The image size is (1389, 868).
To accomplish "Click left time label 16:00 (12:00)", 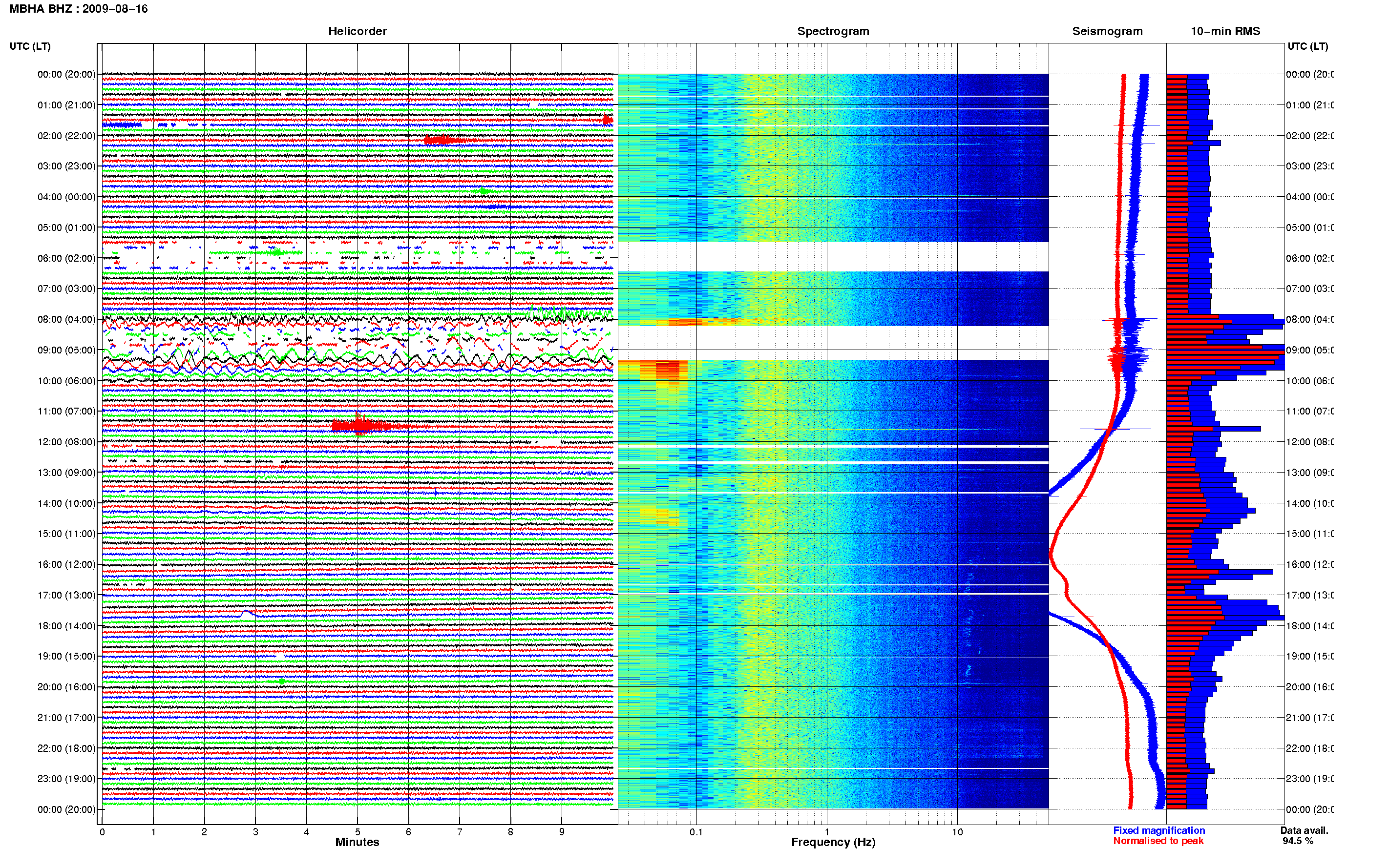I will [x=66, y=564].
